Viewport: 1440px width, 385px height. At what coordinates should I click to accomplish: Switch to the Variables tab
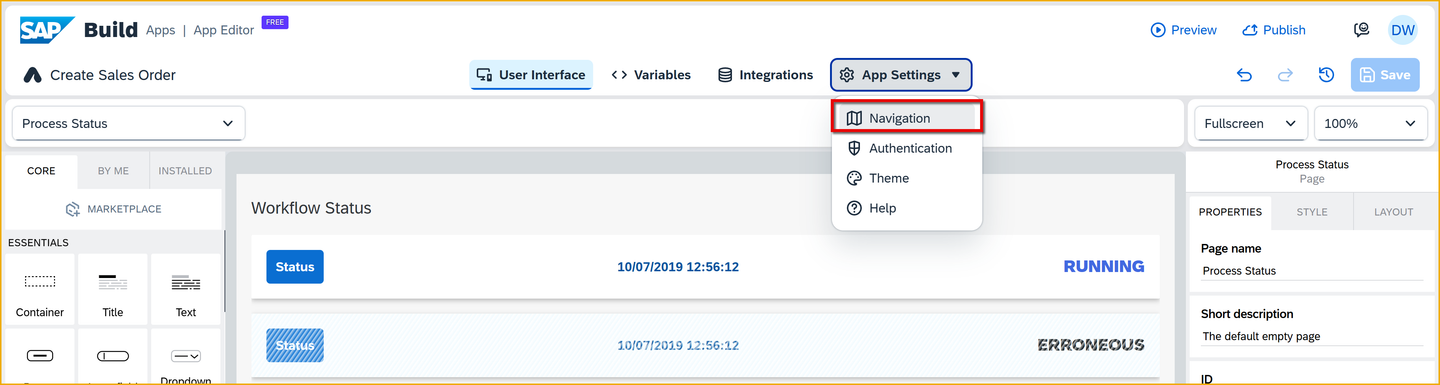click(x=651, y=75)
